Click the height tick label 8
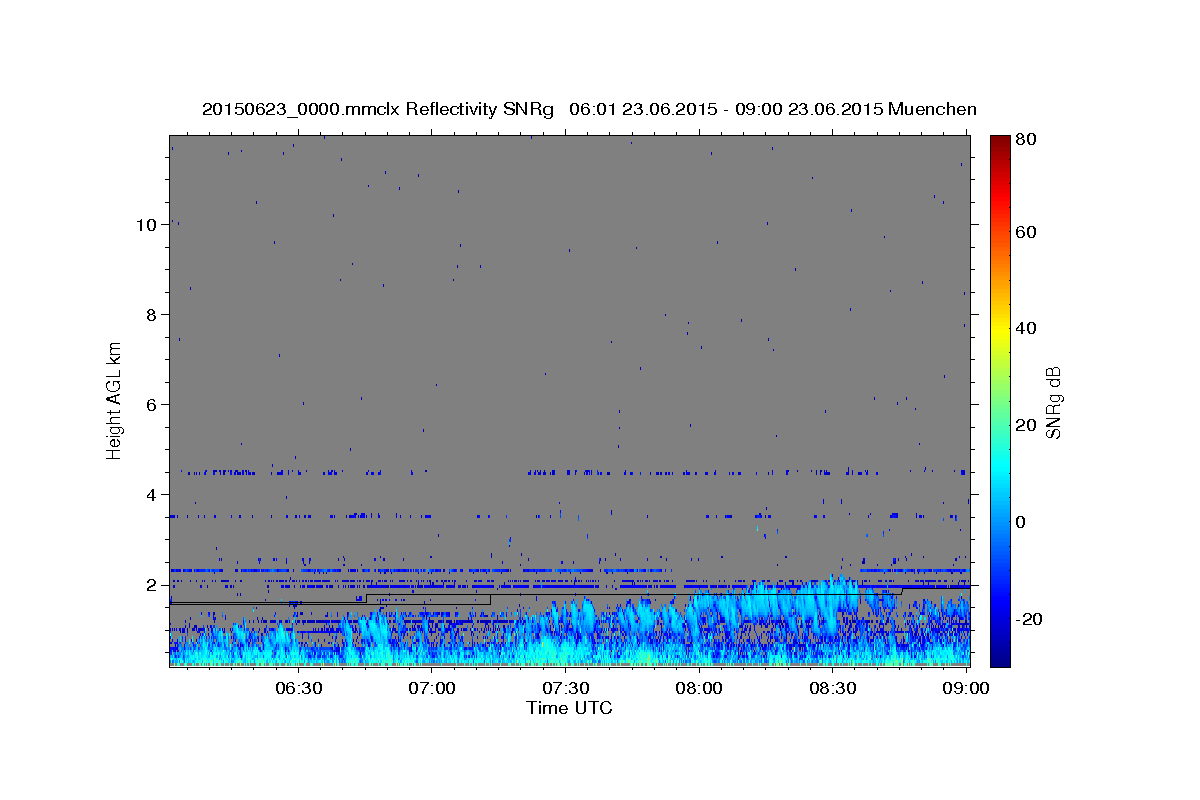 151,314
